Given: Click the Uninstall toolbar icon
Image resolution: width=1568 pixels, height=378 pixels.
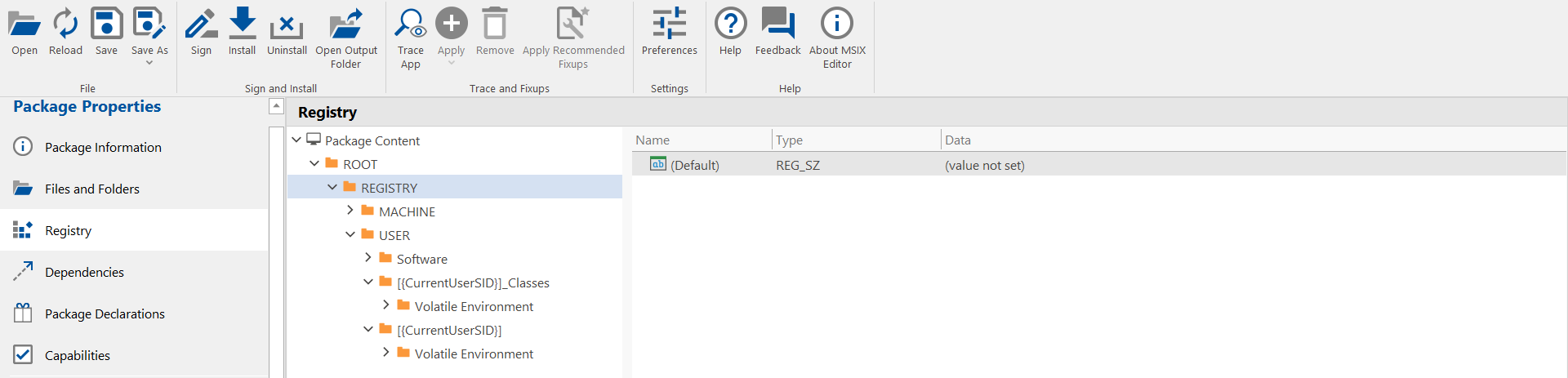Looking at the screenshot, I should click(287, 26).
